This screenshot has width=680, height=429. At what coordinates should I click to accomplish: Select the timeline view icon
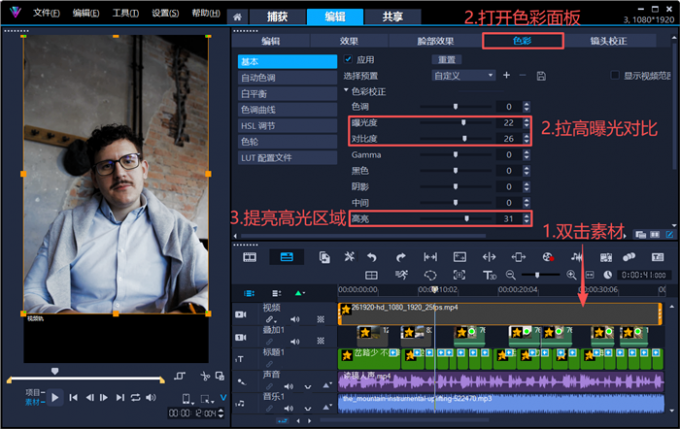pos(287,257)
